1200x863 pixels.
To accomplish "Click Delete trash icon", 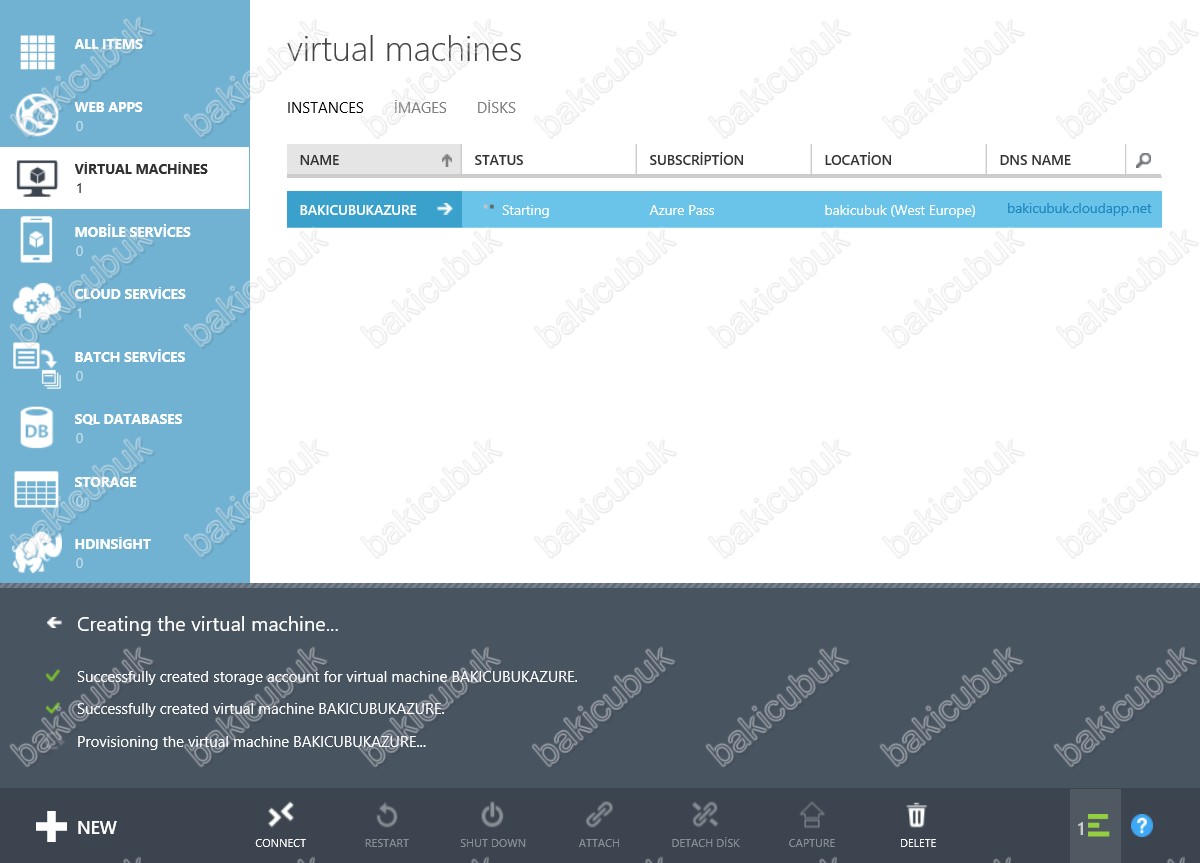I will [x=917, y=815].
